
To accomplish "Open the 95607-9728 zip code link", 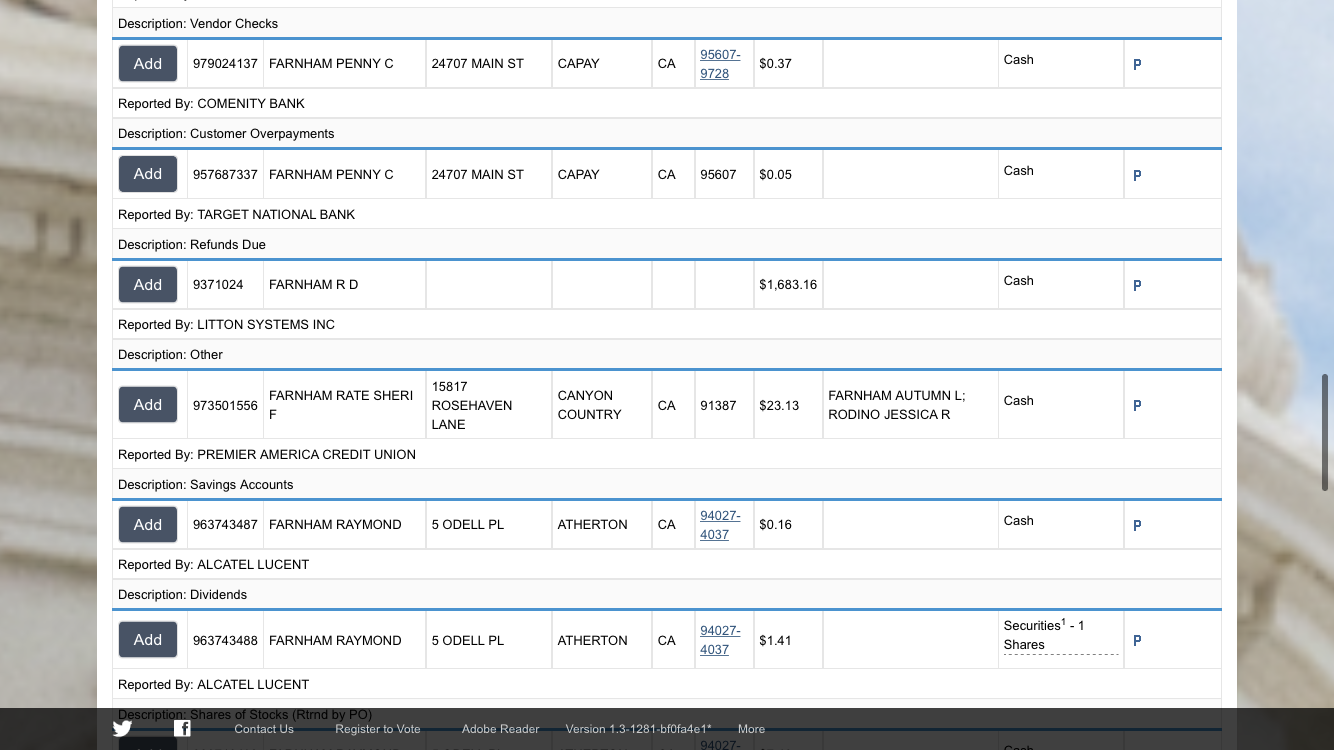I will coord(720,64).
